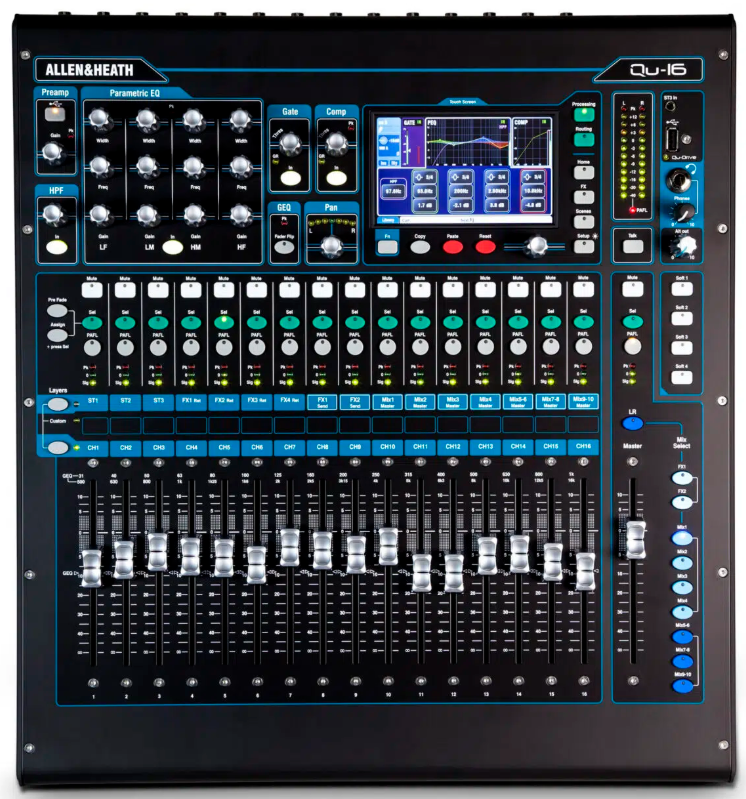Click the Pre Fade key
This screenshot has height=799, width=746.
click(x=57, y=311)
